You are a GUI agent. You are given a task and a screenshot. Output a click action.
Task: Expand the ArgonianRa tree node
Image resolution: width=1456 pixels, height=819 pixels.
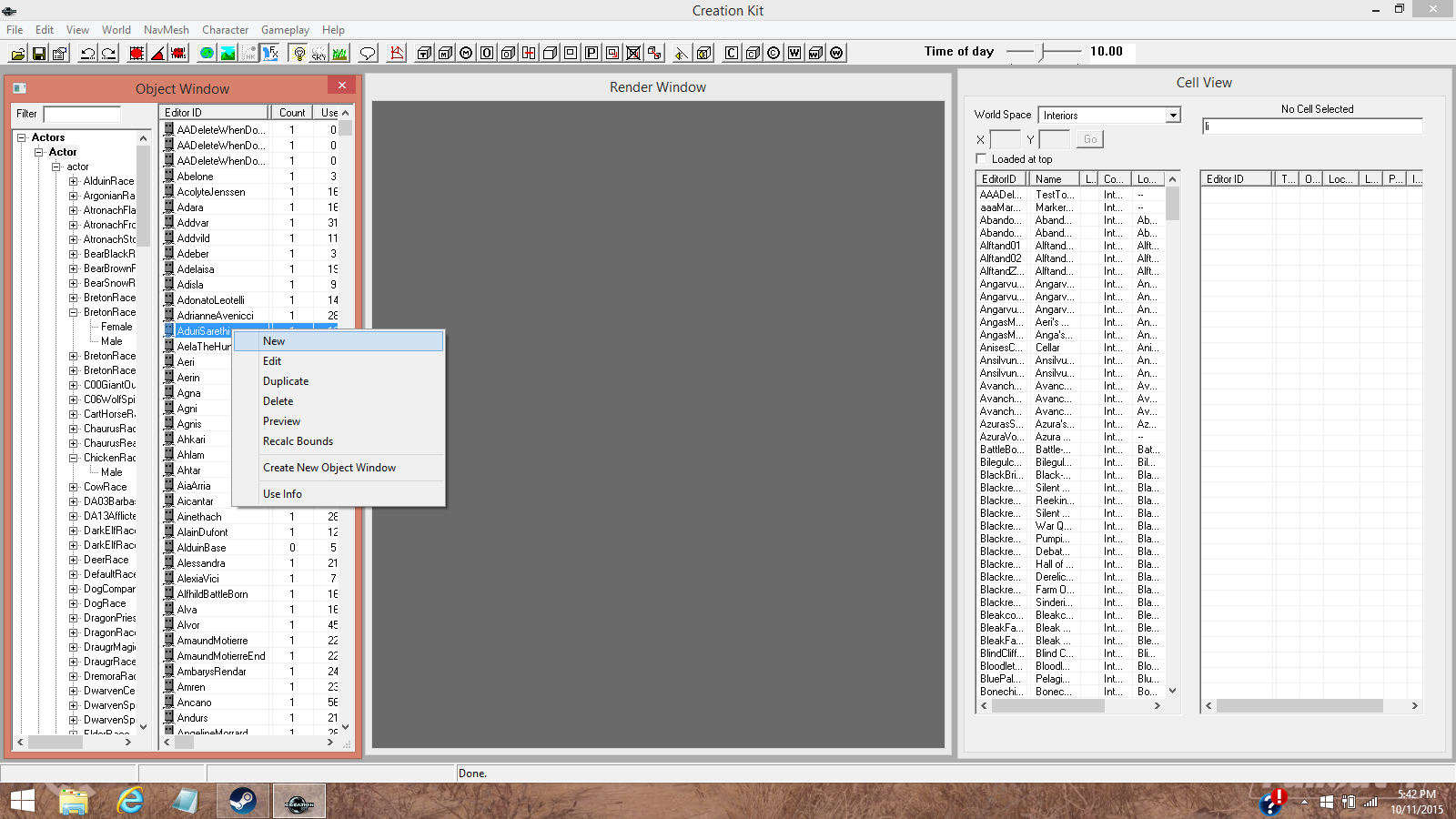pyautogui.click(x=74, y=196)
